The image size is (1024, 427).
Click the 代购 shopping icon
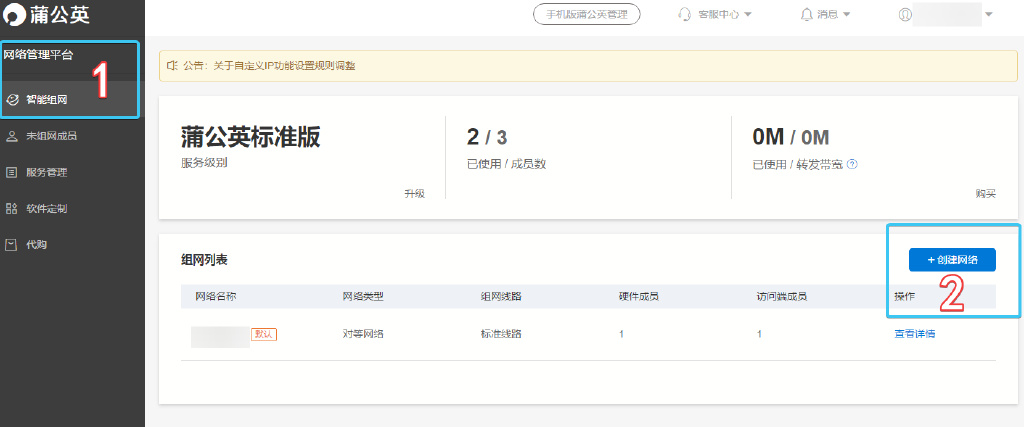click(x=11, y=245)
